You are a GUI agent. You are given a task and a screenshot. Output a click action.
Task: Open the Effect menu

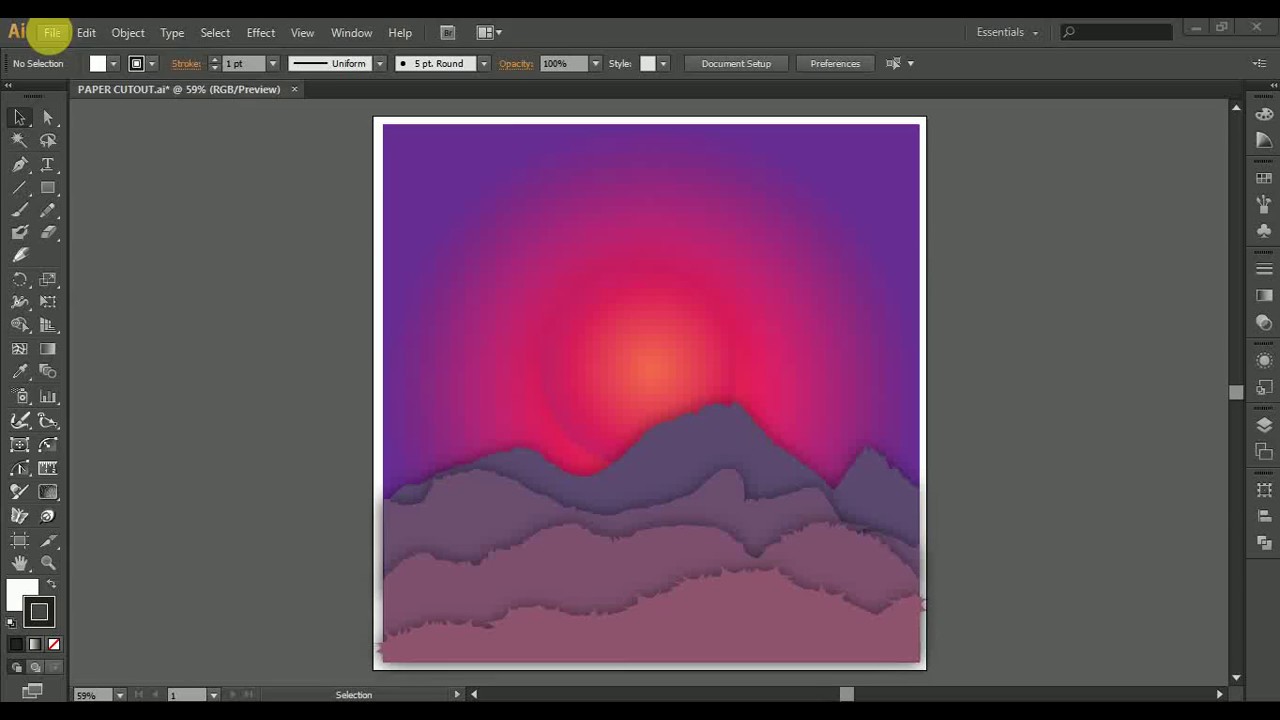tap(261, 33)
